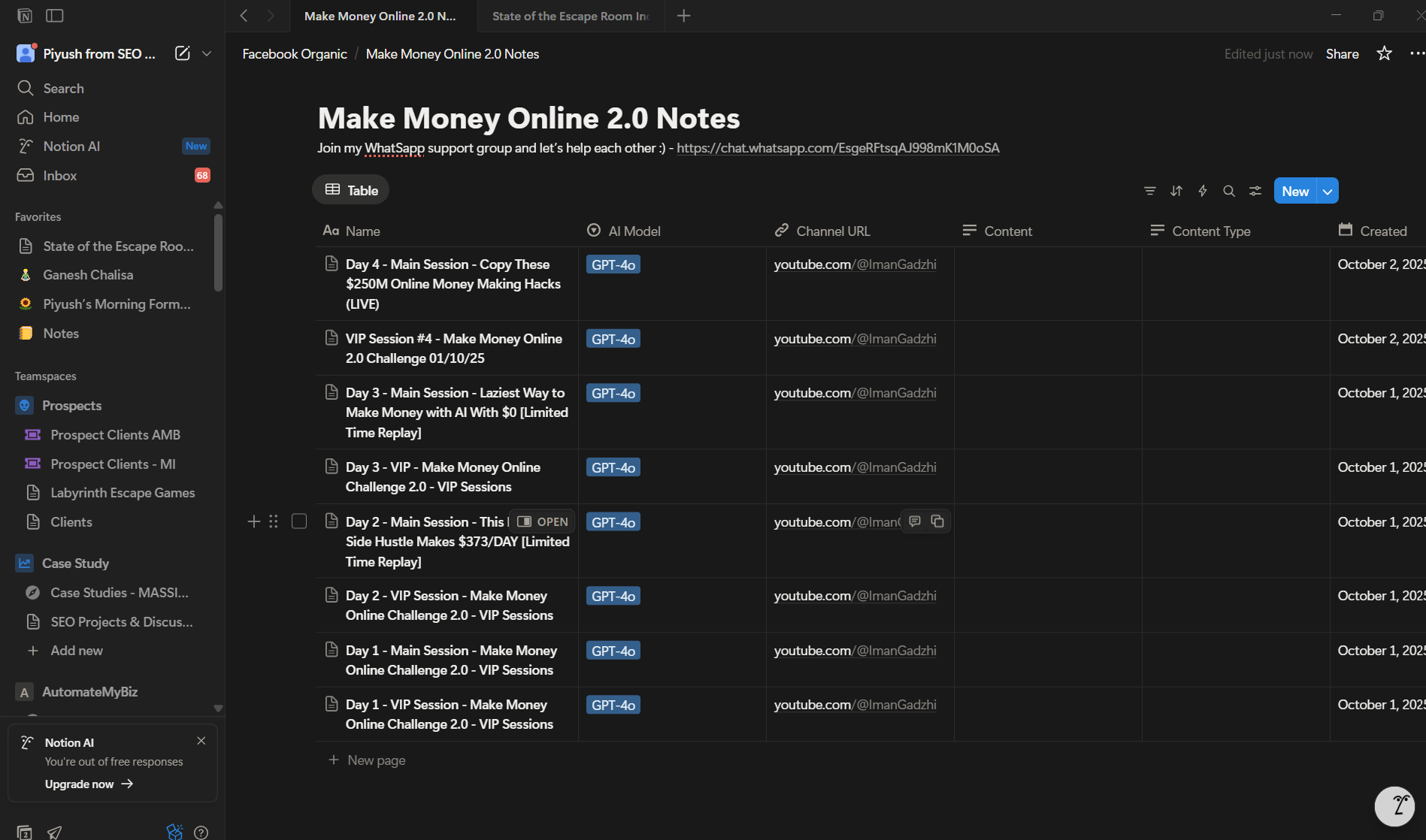
Task: Open Created column header menu
Action: (1378, 231)
